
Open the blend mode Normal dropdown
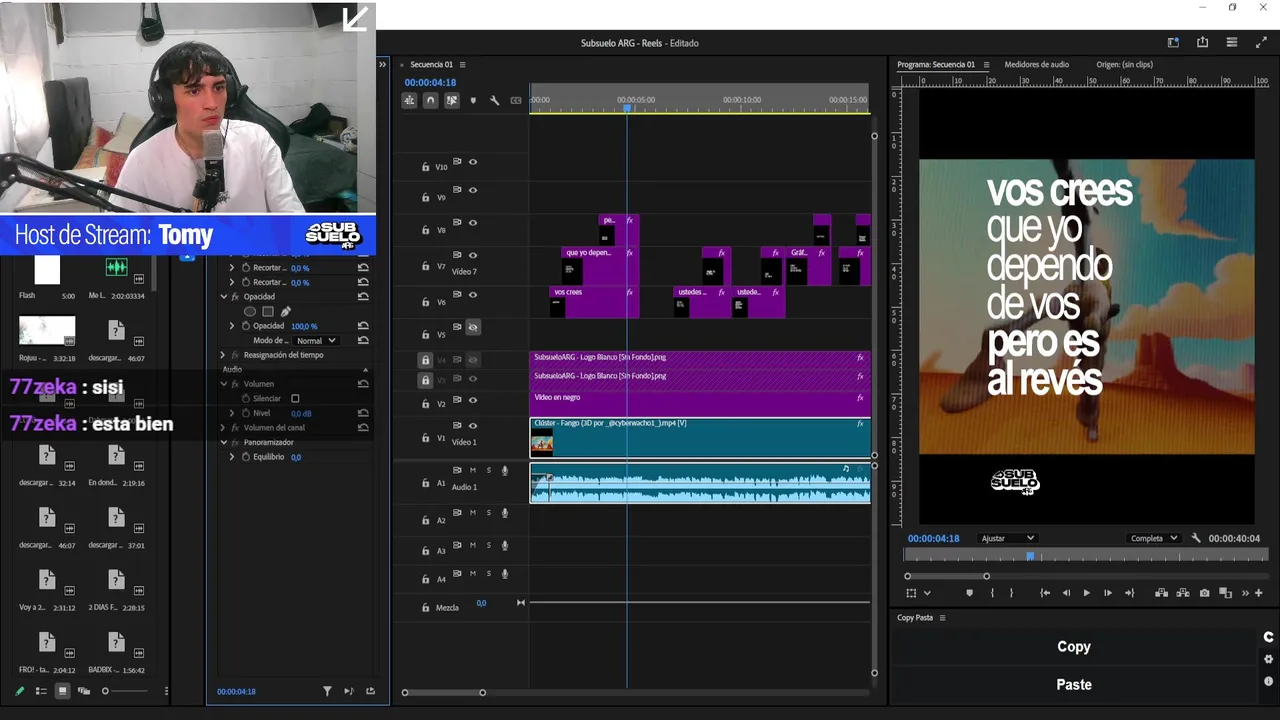tap(316, 341)
